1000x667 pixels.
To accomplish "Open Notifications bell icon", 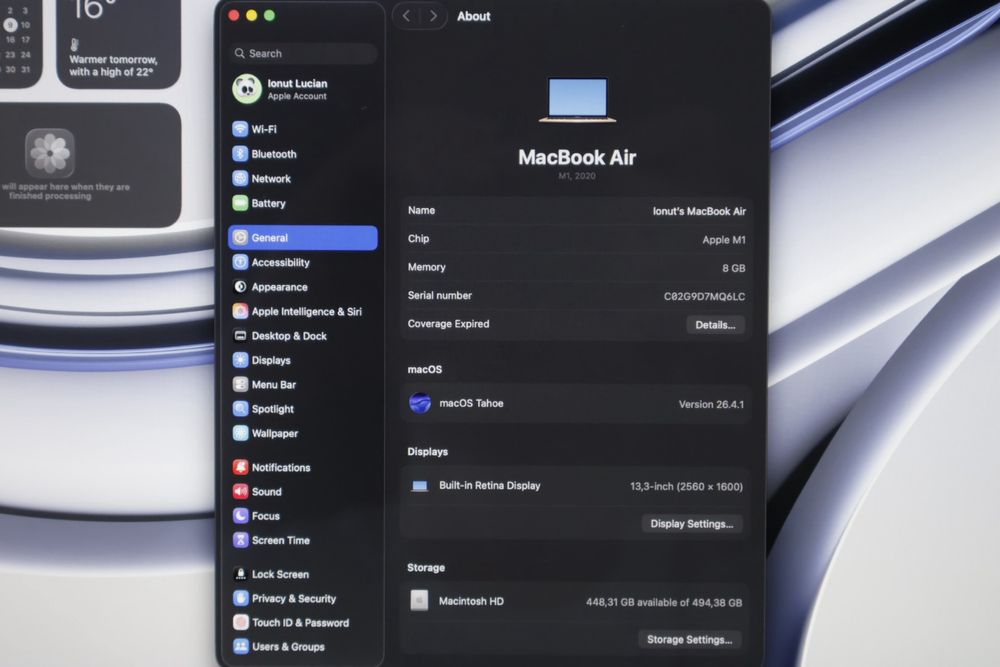I will coord(240,467).
